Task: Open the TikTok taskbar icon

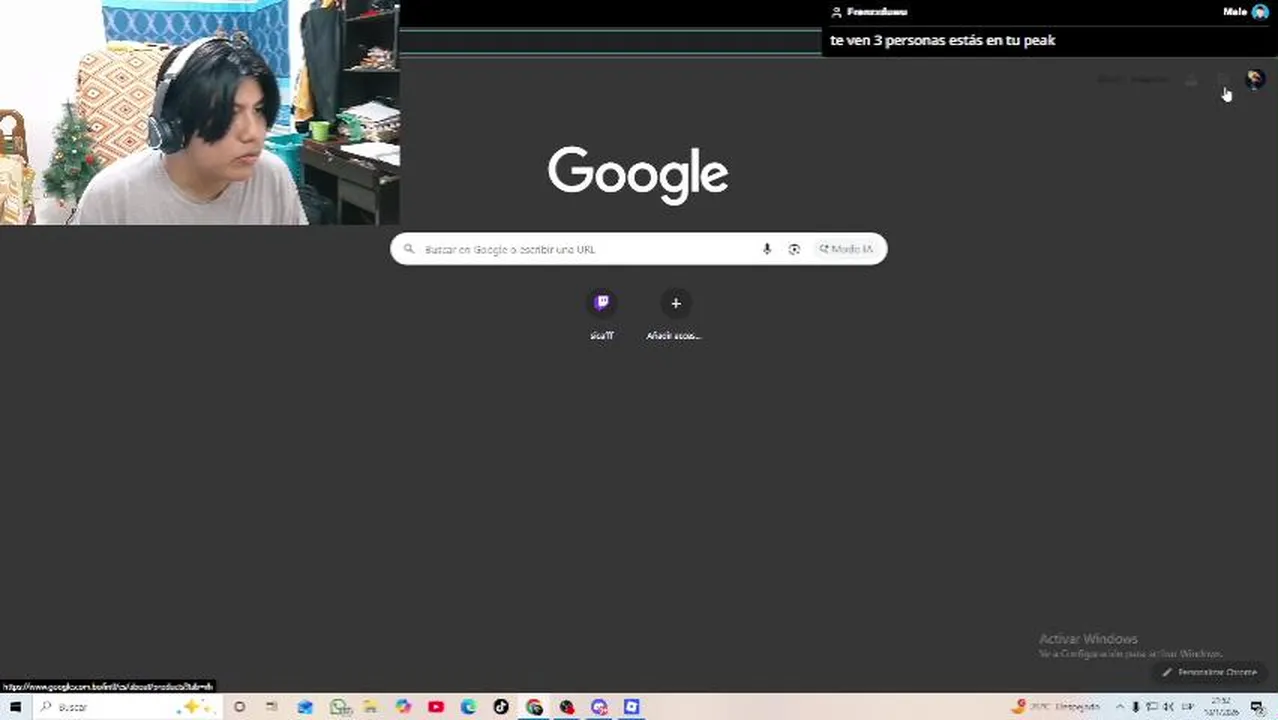Action: click(x=501, y=707)
